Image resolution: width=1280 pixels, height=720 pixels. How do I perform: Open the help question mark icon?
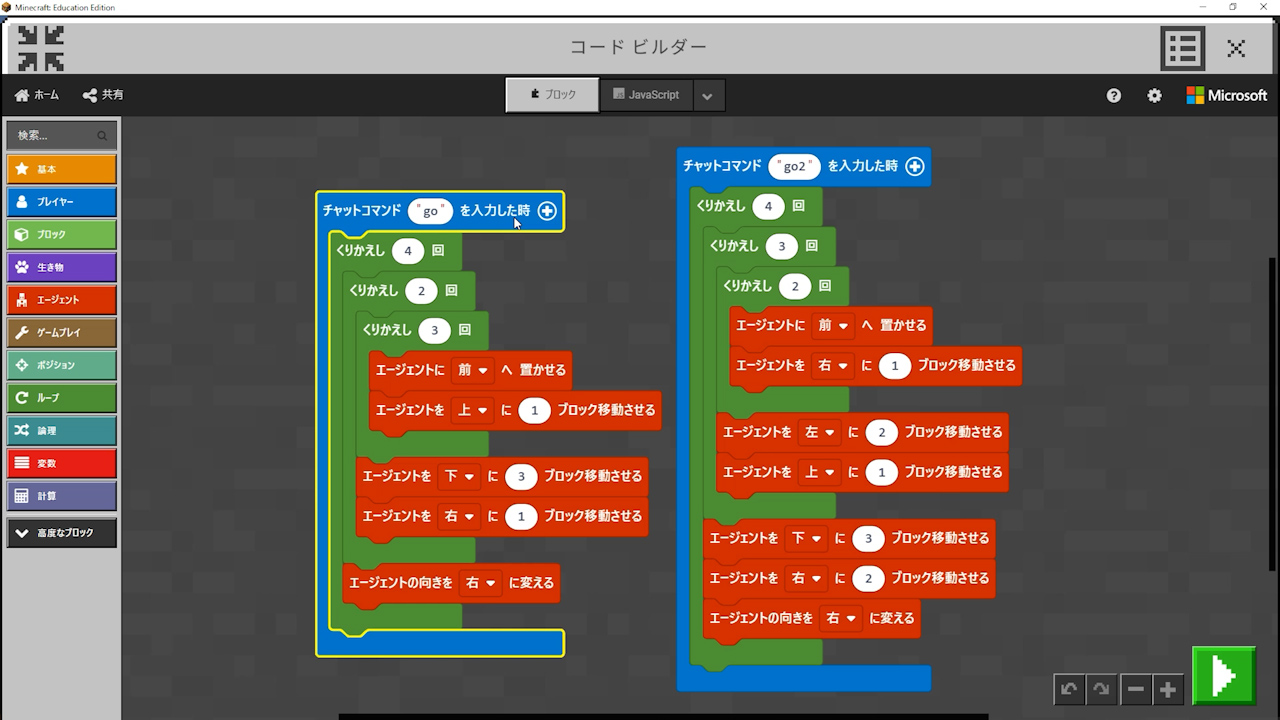[1114, 95]
